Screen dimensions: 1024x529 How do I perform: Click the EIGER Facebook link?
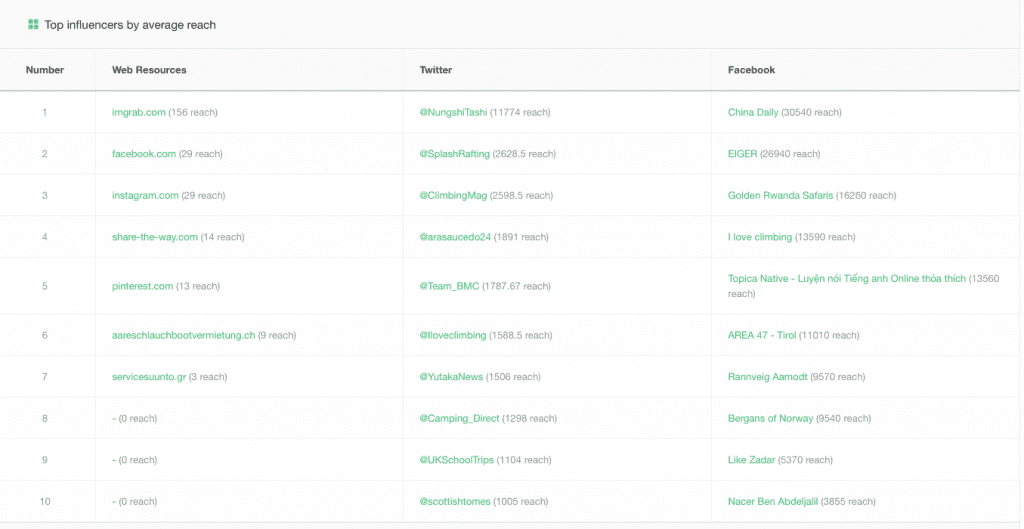[743, 154]
